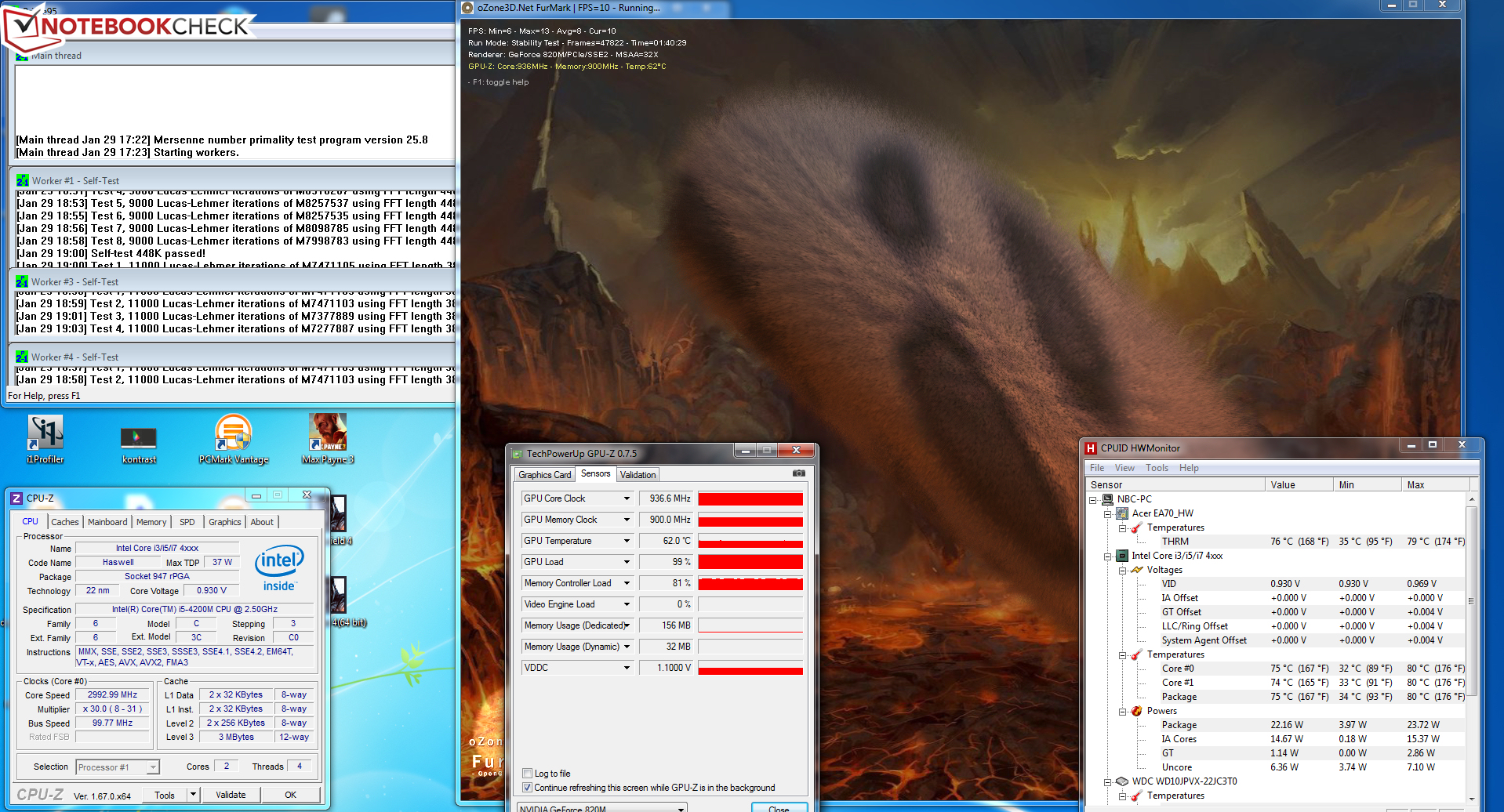Click the Validate button in CPU-Z
The height and width of the screenshot is (812, 1504).
pyautogui.click(x=231, y=795)
